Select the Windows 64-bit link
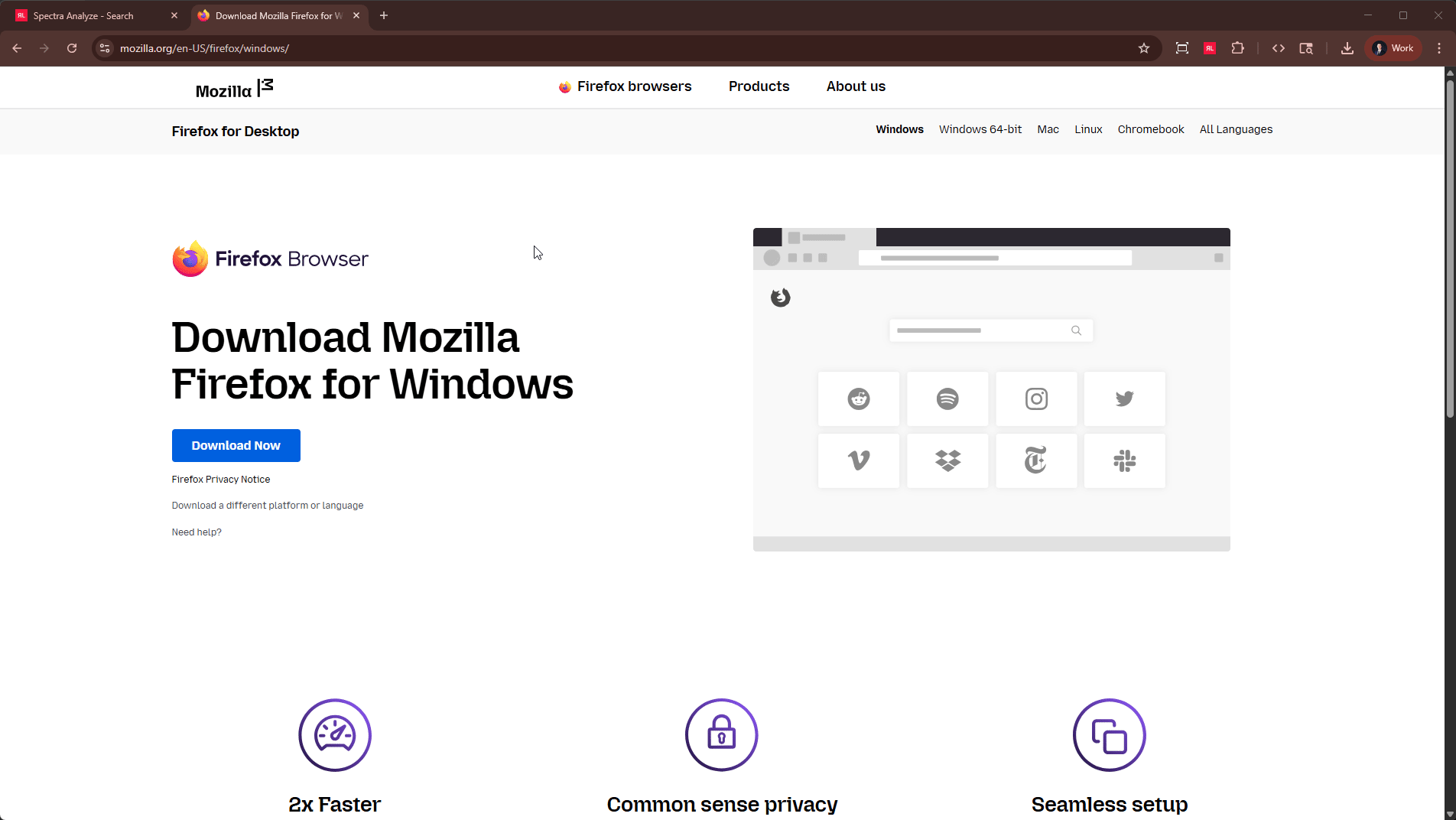 (980, 129)
